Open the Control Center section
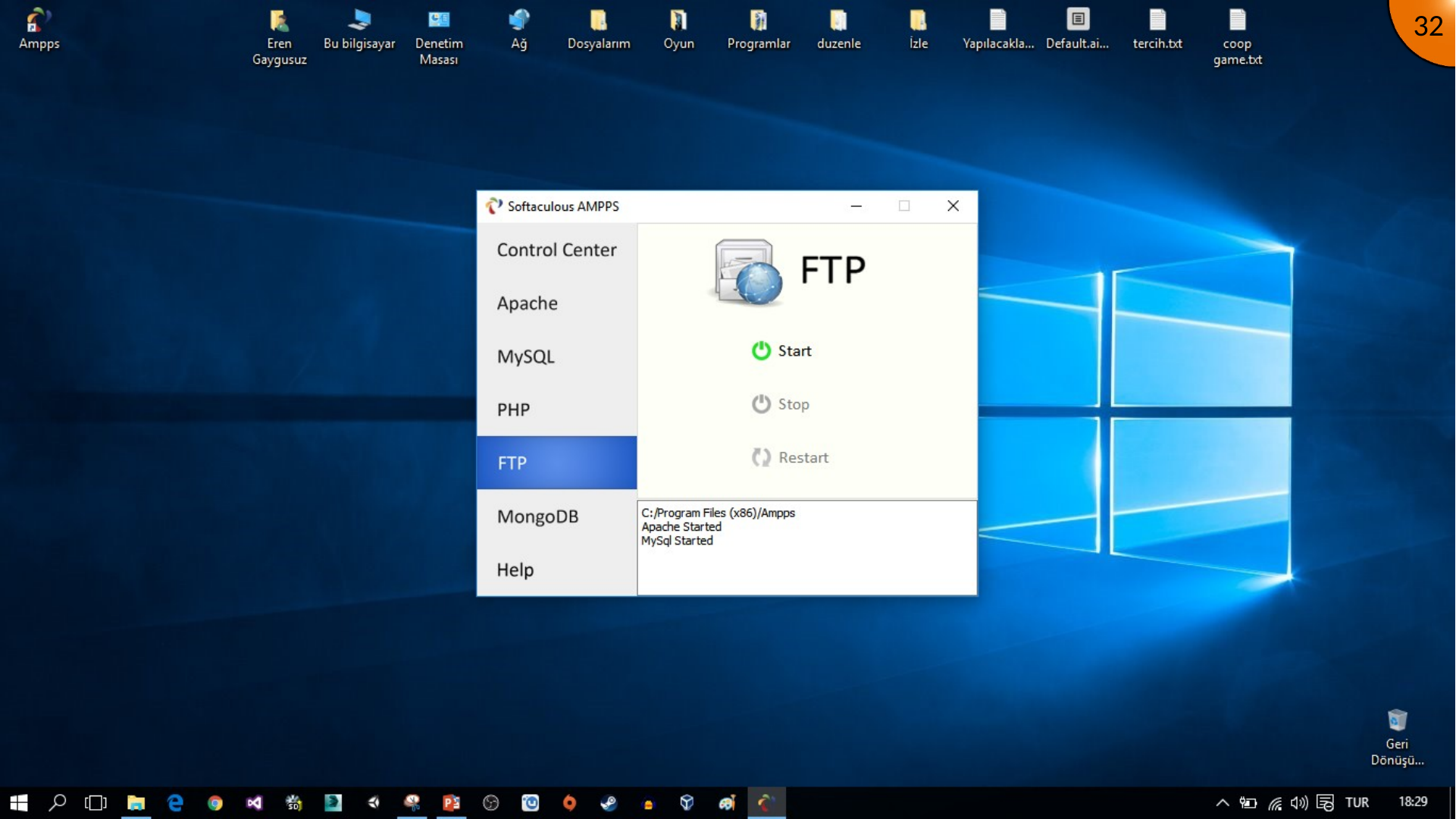Viewport: 1456px width, 819px height. pyautogui.click(x=557, y=250)
